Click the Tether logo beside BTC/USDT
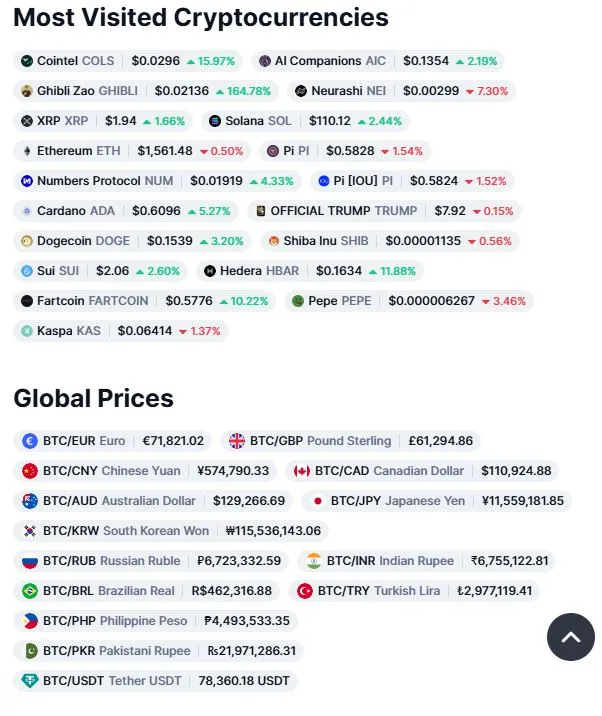 [30, 681]
